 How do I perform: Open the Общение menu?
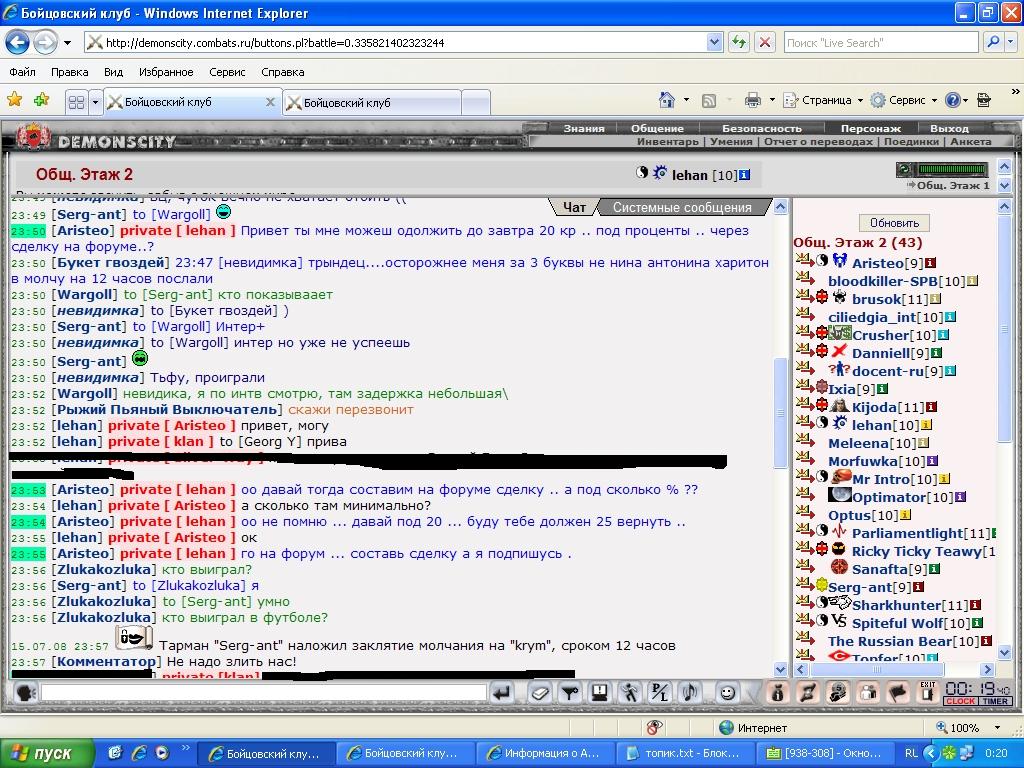pyautogui.click(x=657, y=128)
